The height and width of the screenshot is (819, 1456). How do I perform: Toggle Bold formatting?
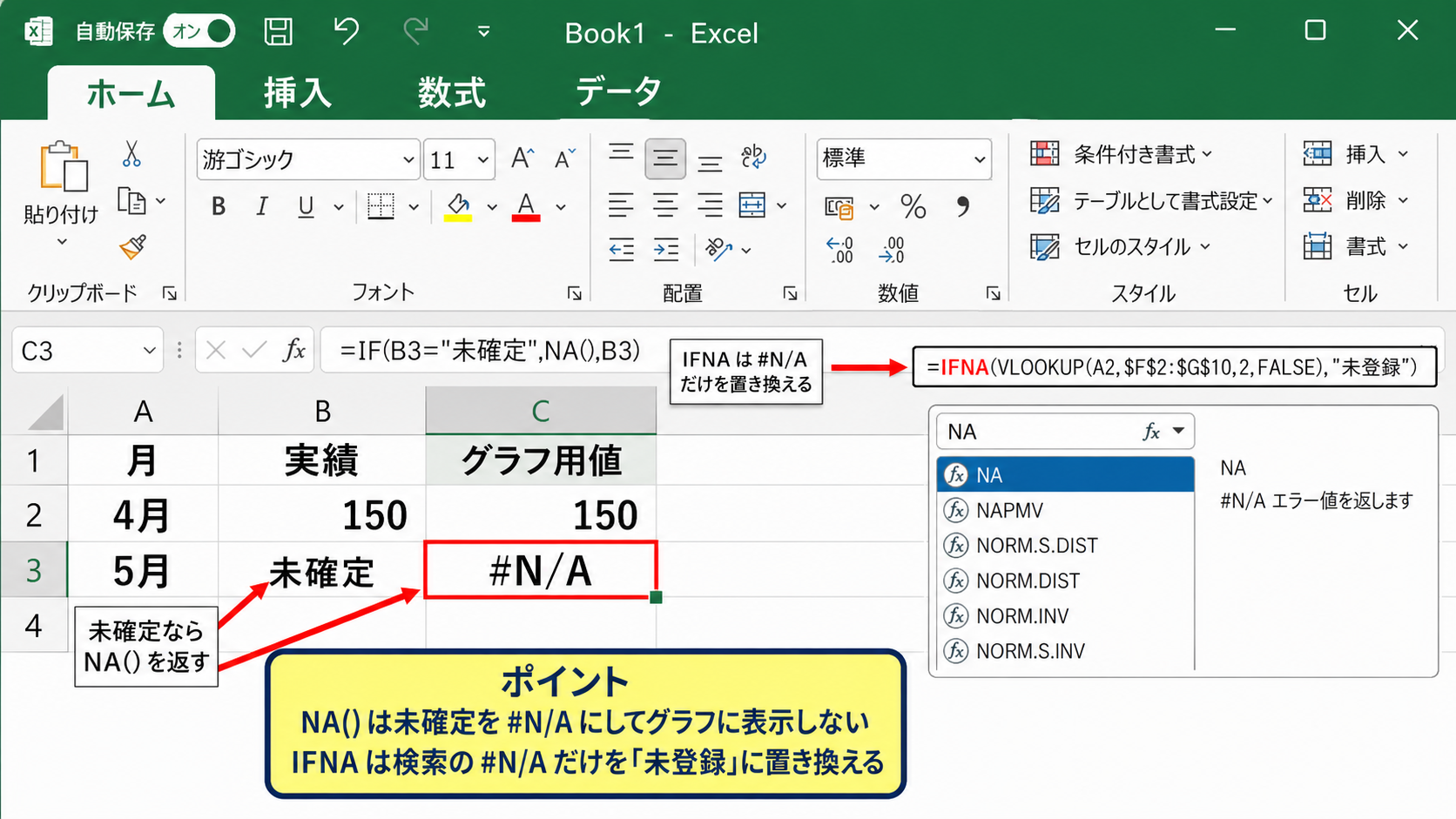click(219, 206)
